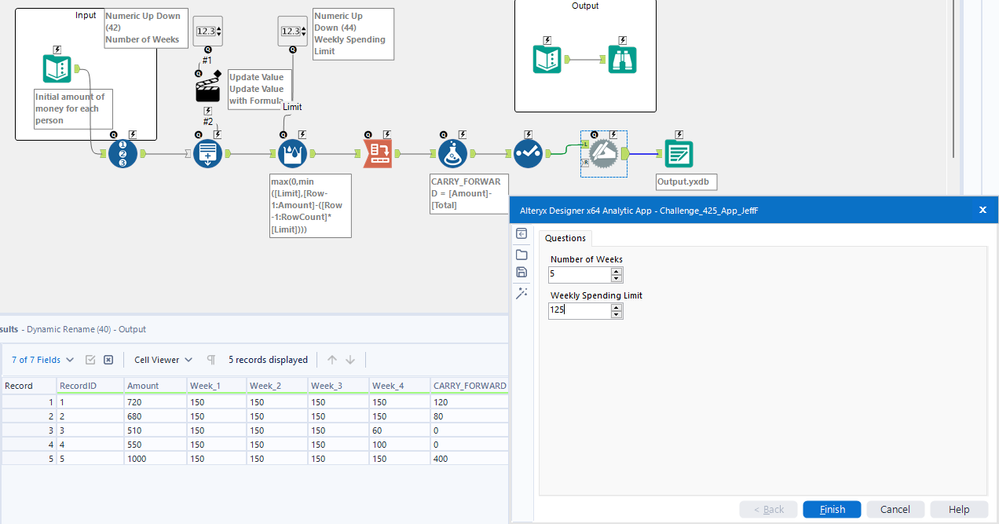This screenshot has height=524, width=999.
Task: Increase the Number of Weeks value
Action: pyautogui.click(x=616, y=271)
